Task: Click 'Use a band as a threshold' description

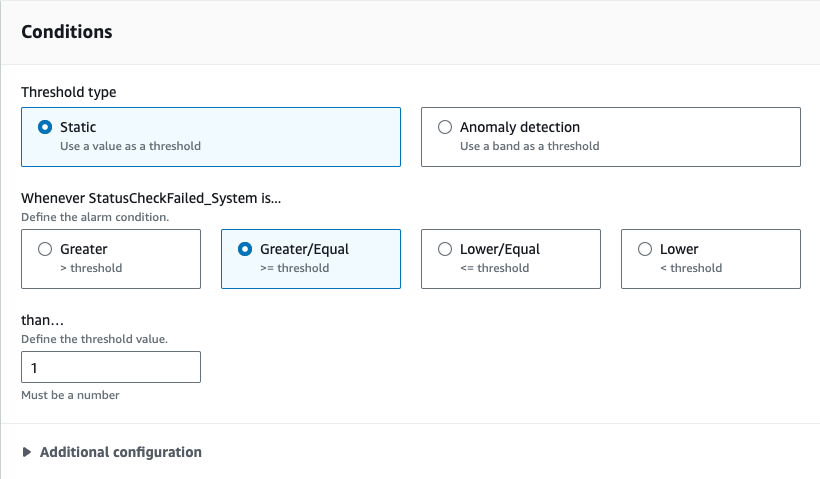Action: 529,146
